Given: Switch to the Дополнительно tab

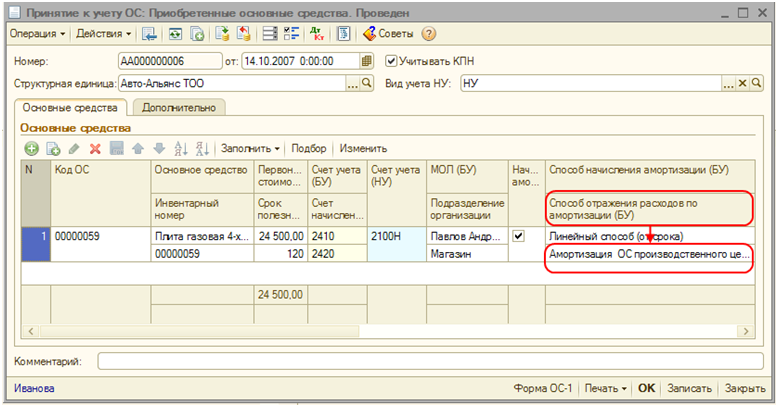Looking at the screenshot, I should point(177,107).
